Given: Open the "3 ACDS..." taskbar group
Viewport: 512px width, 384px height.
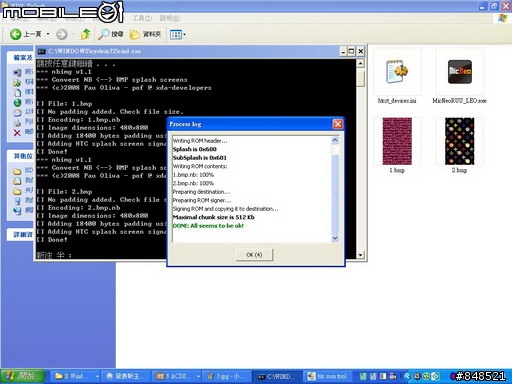Looking at the screenshot, I should [x=177, y=376].
